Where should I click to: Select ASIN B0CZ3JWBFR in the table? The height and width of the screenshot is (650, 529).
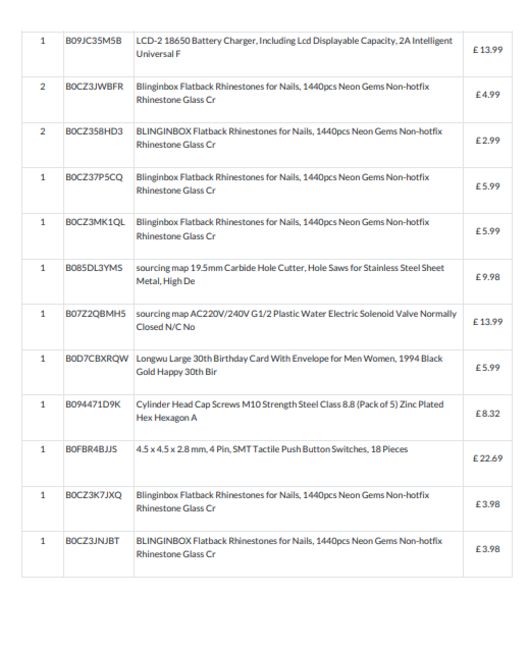tap(94, 87)
